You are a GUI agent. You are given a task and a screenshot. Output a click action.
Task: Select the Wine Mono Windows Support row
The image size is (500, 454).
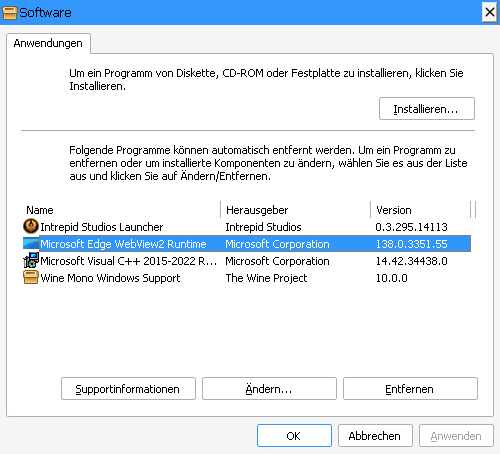click(247, 278)
